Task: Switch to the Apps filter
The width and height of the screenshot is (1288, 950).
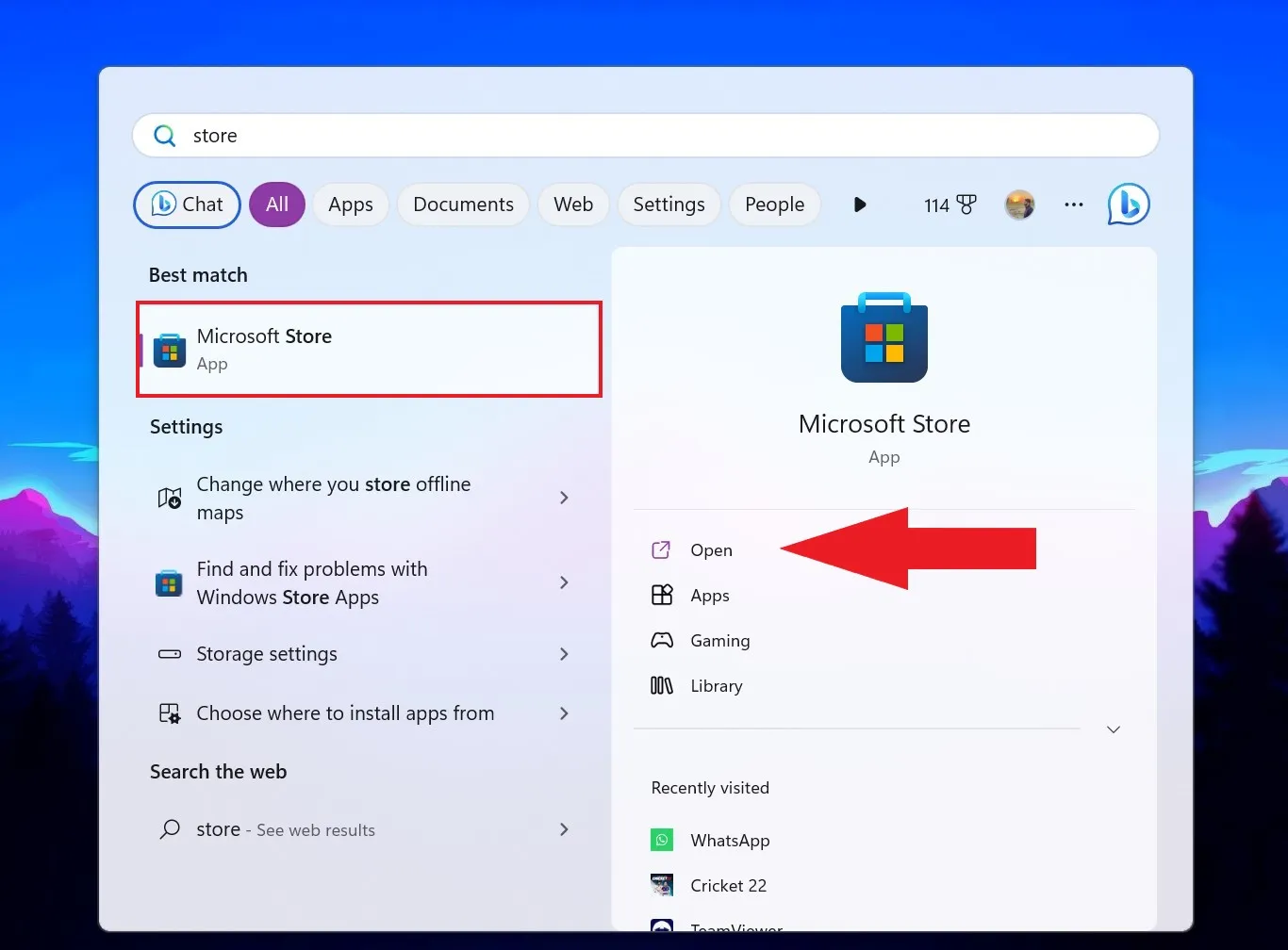Action: click(x=350, y=205)
